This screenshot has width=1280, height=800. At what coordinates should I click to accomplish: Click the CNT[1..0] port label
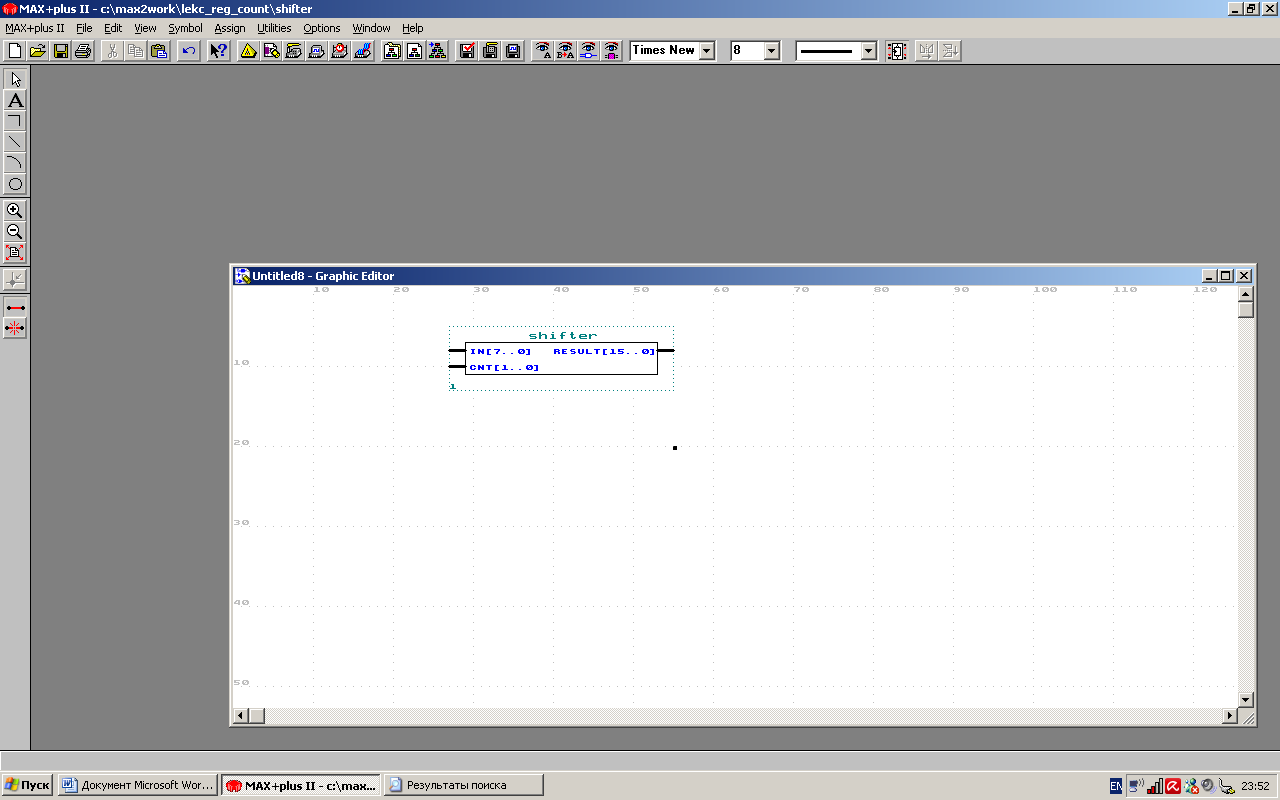[x=504, y=367]
